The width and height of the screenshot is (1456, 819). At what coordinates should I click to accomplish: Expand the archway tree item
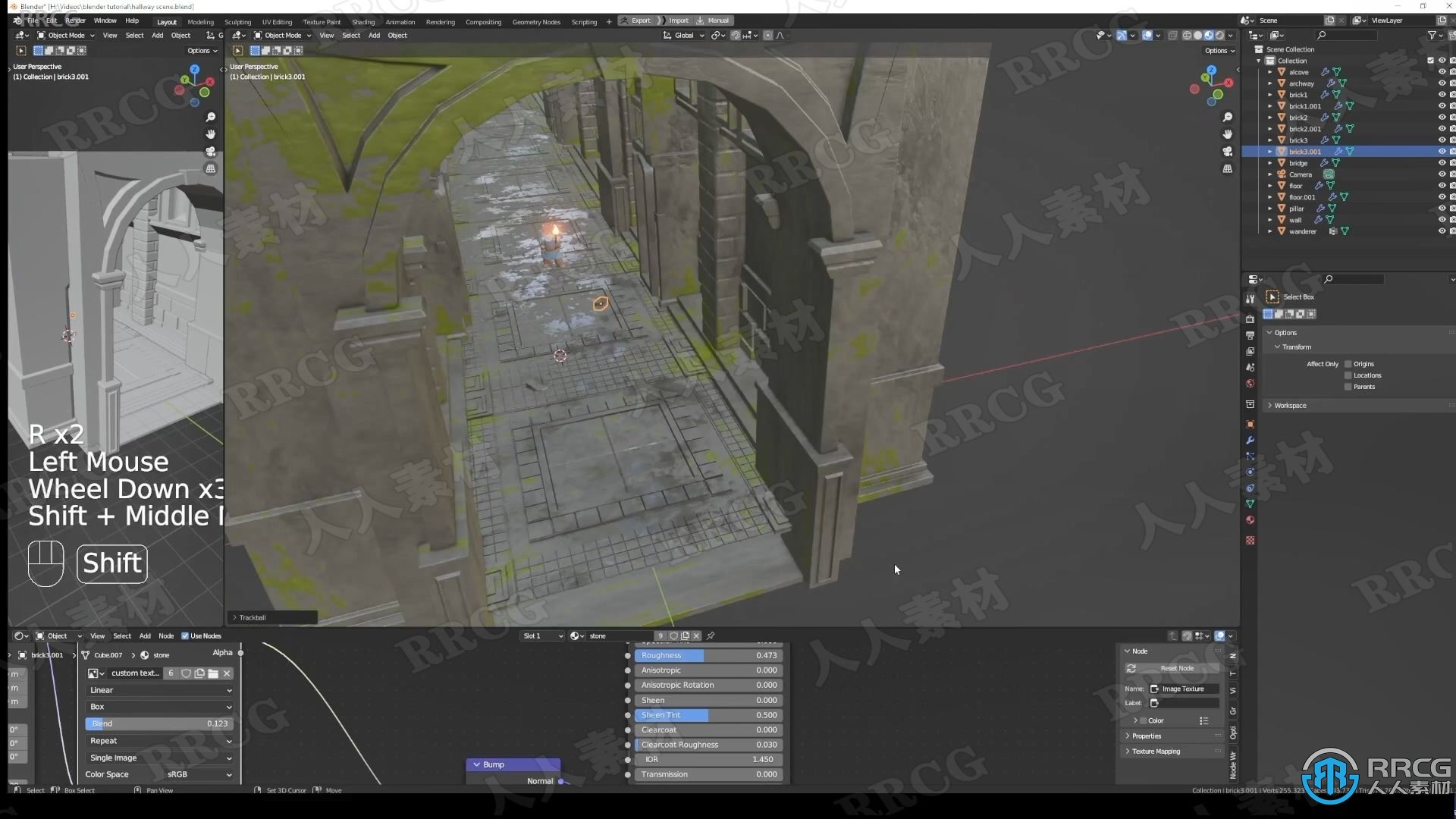tap(1270, 83)
